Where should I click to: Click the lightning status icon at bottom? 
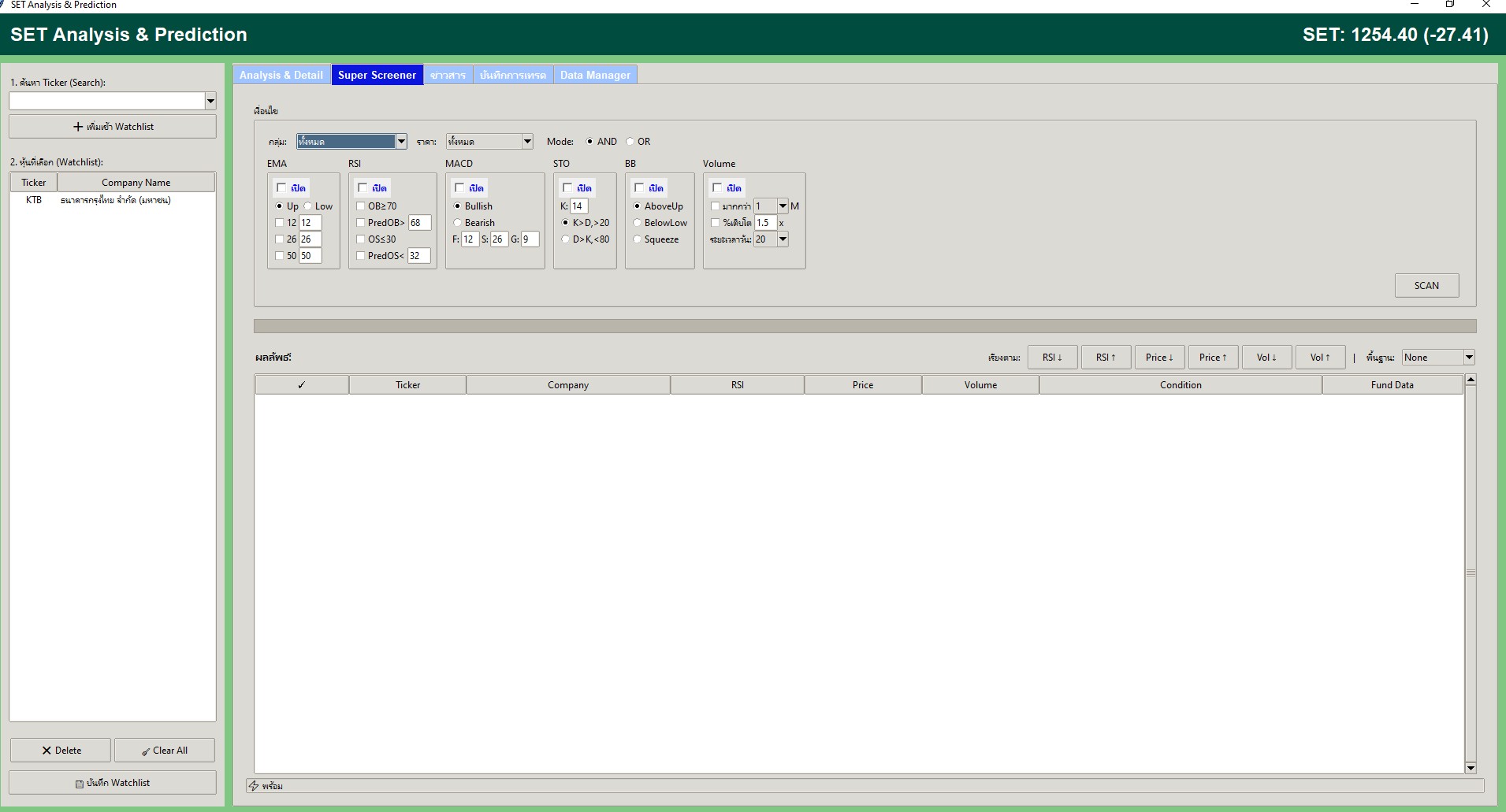[x=254, y=786]
